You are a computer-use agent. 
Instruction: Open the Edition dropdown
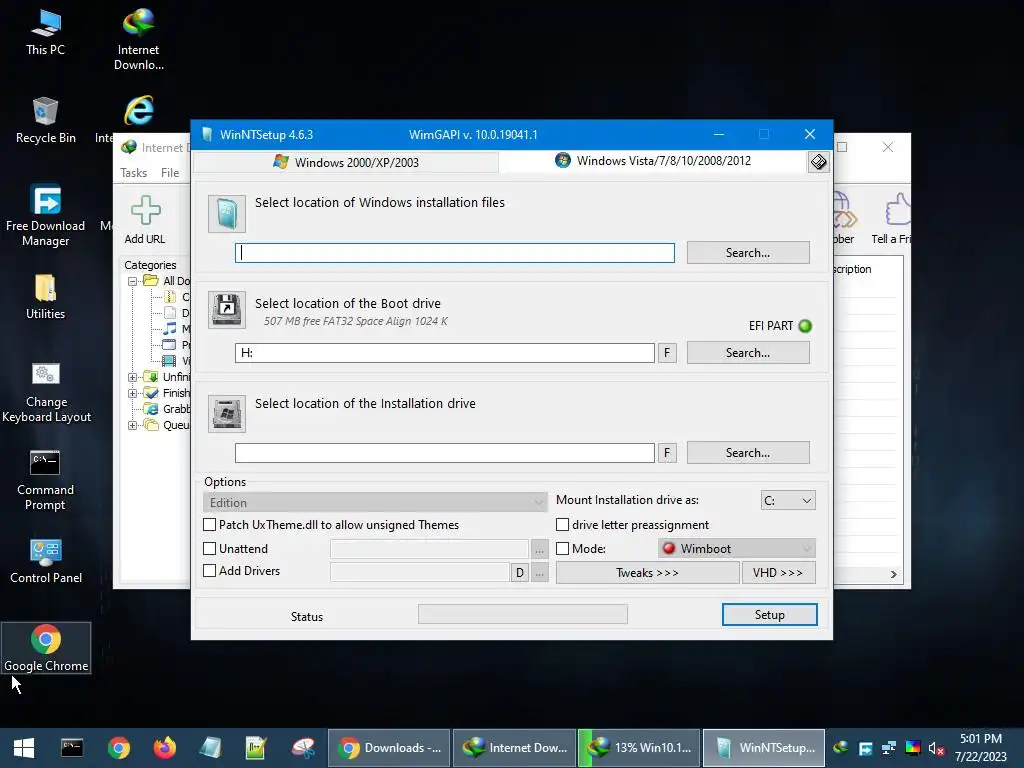[x=375, y=502]
